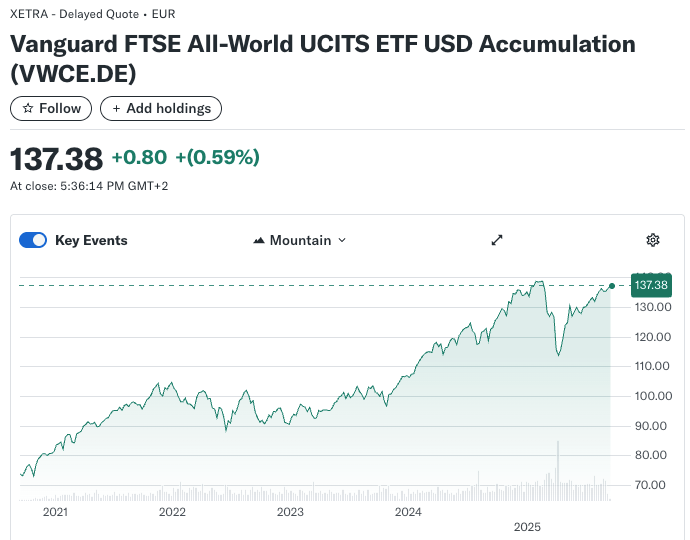Image resolution: width=690 pixels, height=540 pixels.
Task: Click the 2021 label on time axis
Action: point(55,512)
